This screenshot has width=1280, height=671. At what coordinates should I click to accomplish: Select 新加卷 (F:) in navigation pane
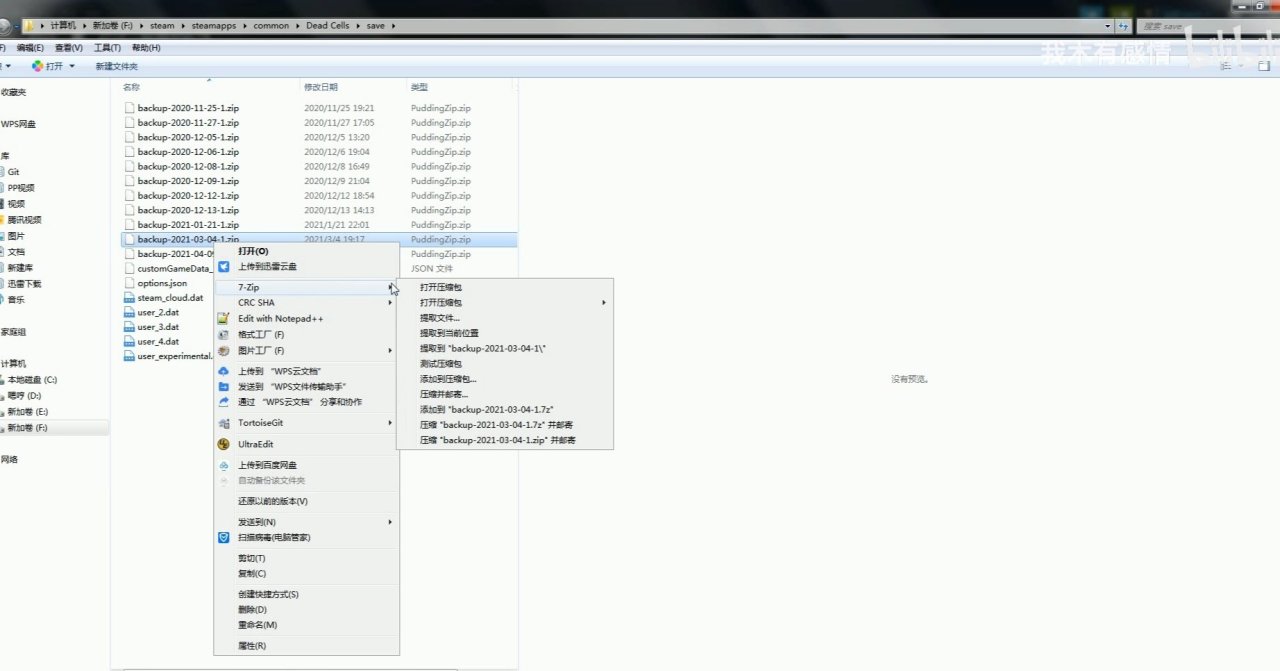click(x=28, y=428)
